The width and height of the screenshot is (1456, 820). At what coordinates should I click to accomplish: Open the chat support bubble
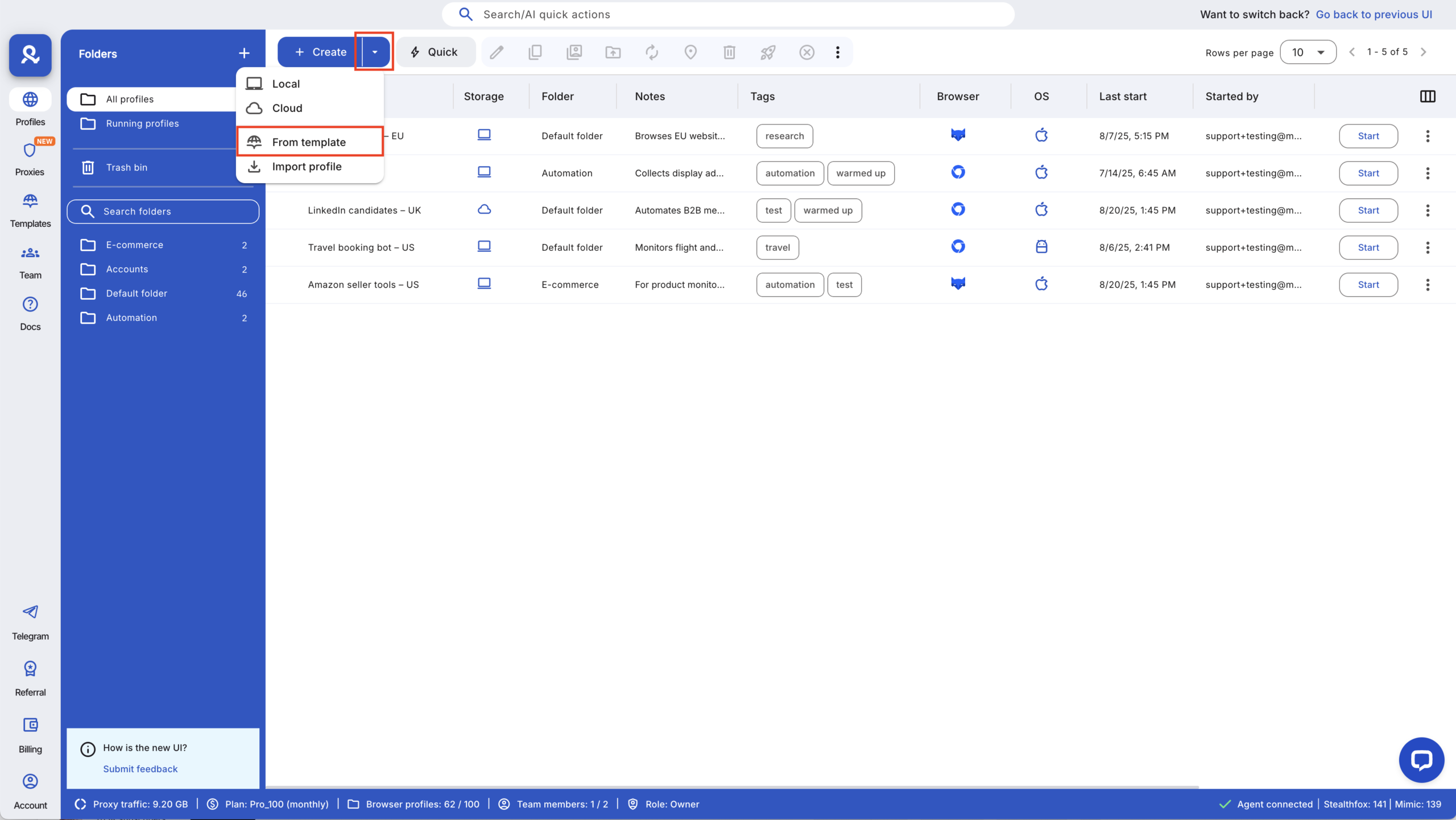pyautogui.click(x=1420, y=760)
